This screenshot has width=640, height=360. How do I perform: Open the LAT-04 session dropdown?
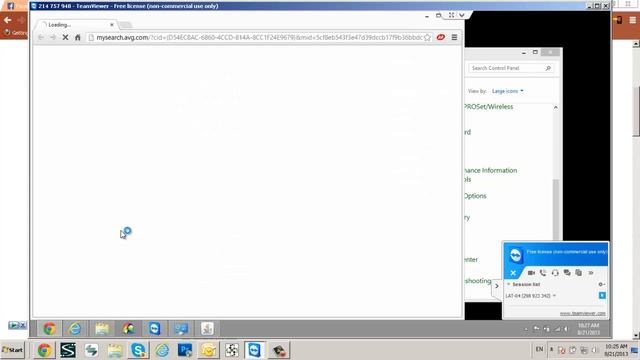pos(554,296)
